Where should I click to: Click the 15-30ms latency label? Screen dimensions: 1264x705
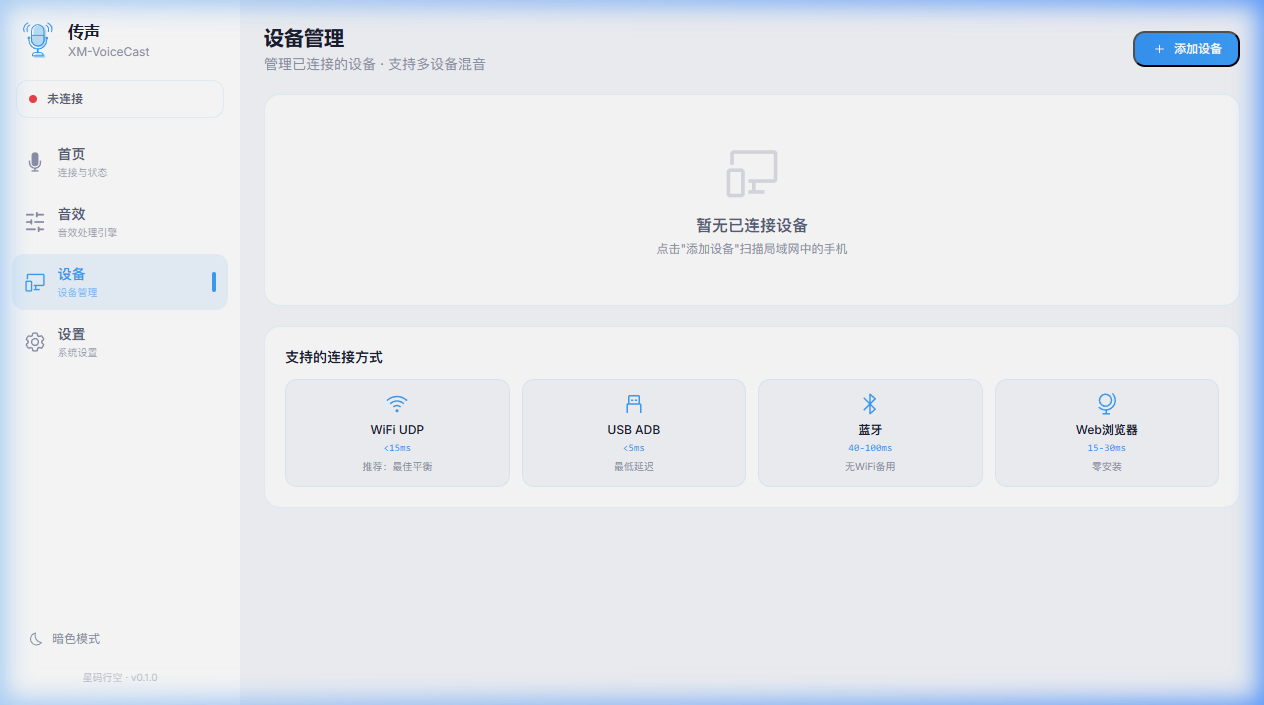[x=1107, y=448]
